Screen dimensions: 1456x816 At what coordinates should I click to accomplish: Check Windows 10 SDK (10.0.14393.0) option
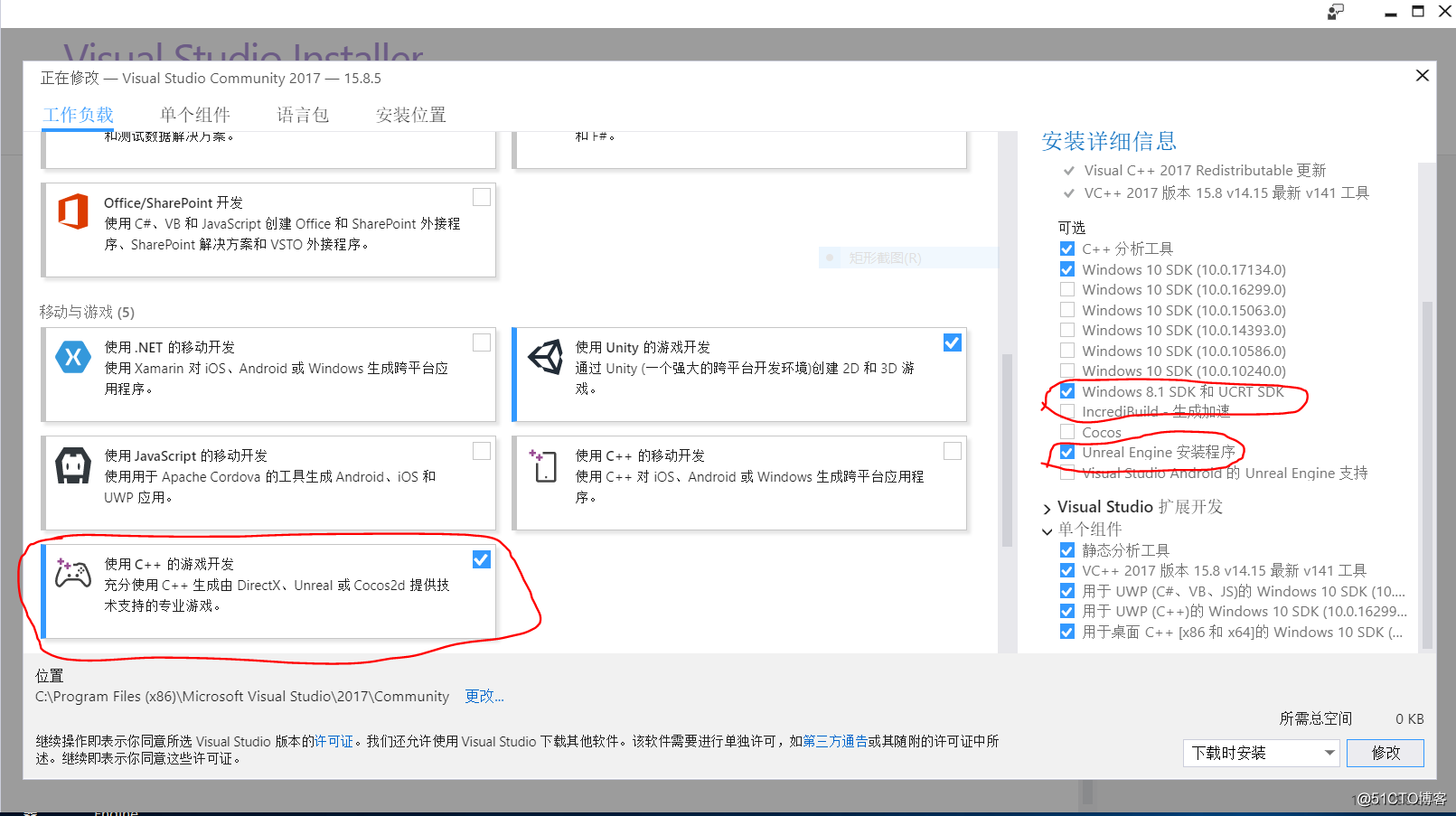tap(1067, 330)
